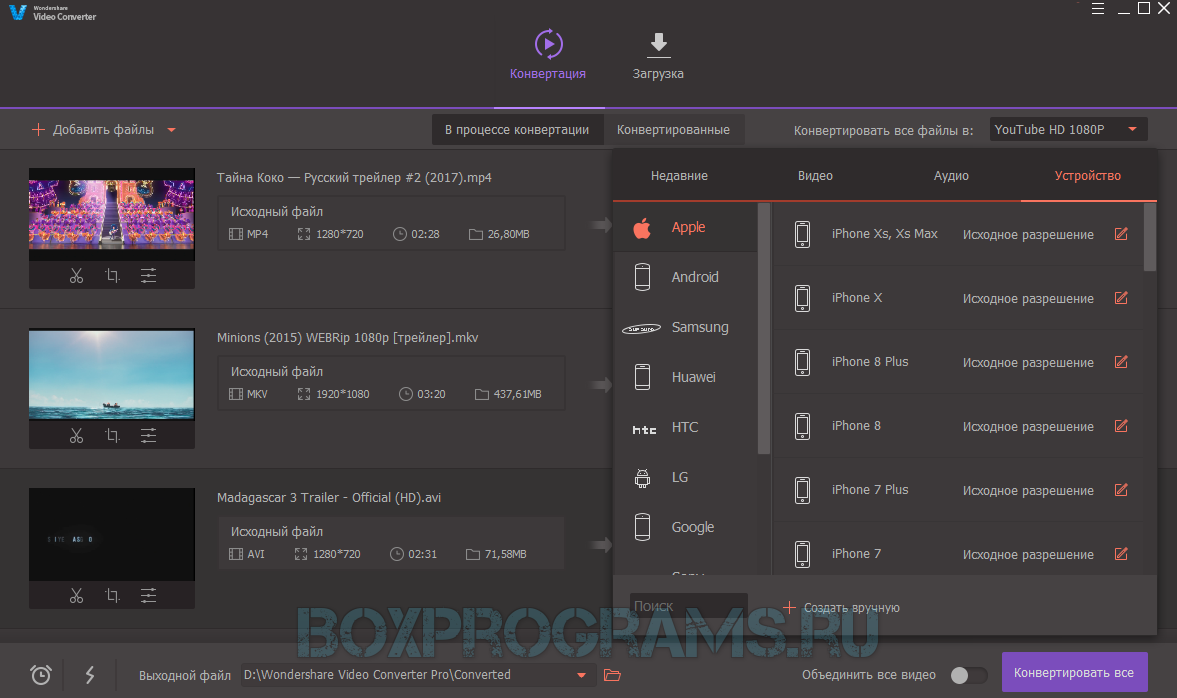
Task: Expand the Добавить файлы dropdown arrow
Action: (171, 130)
